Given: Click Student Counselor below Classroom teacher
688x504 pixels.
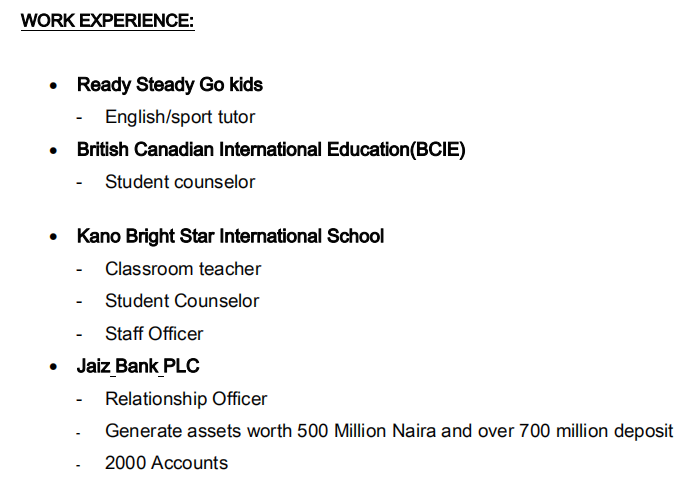Looking at the screenshot, I should 182,301.
